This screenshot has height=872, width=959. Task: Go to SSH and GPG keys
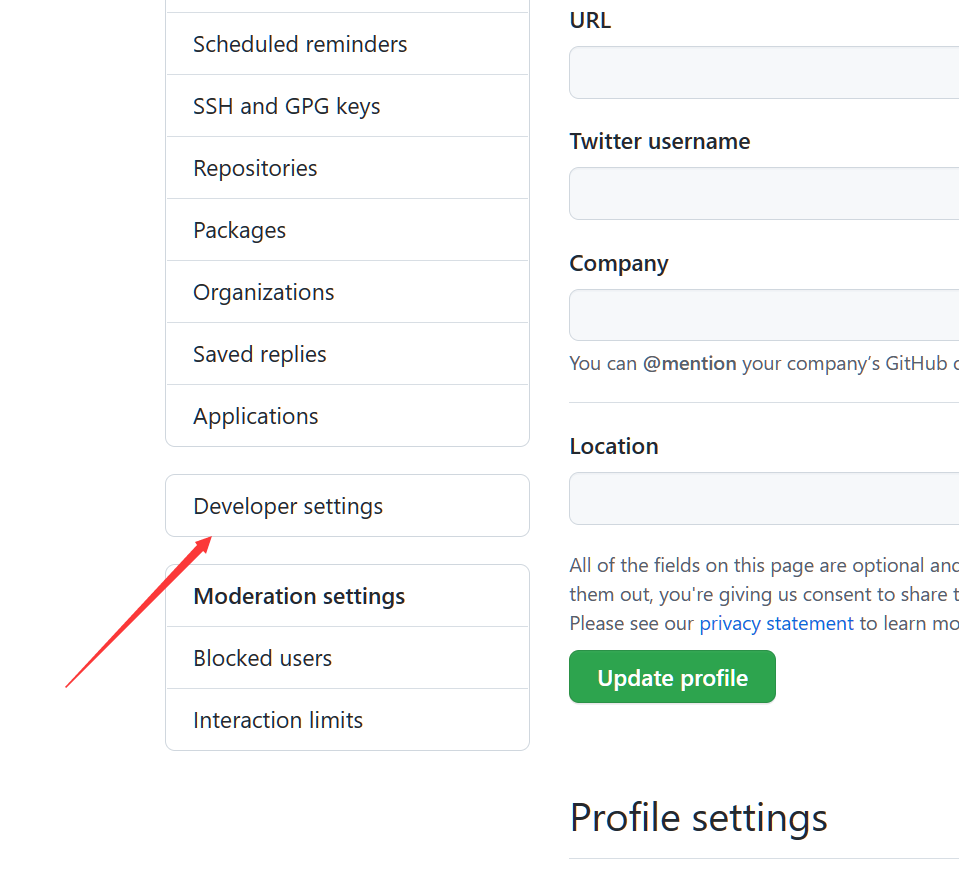click(287, 106)
